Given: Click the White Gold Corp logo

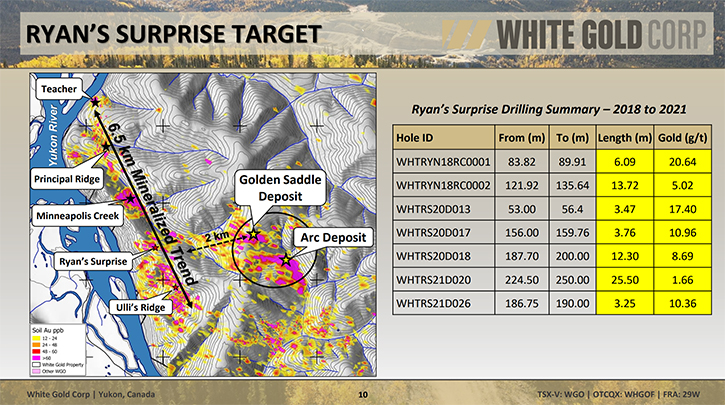Looking at the screenshot, I should tap(574, 35).
